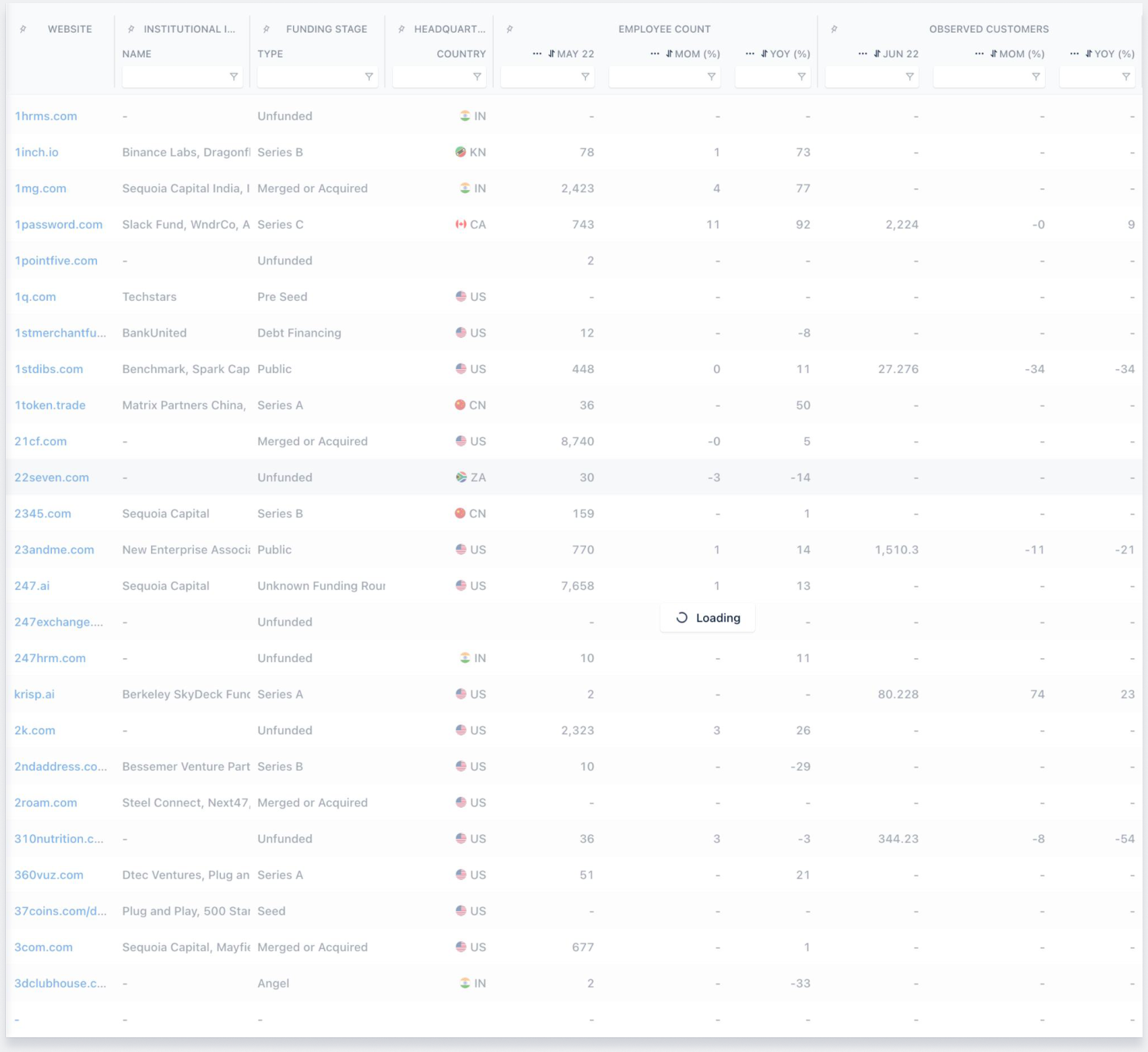Open the ellipsis menu for Jun 22 column
Viewport: 1148px width, 1052px height.
[863, 53]
